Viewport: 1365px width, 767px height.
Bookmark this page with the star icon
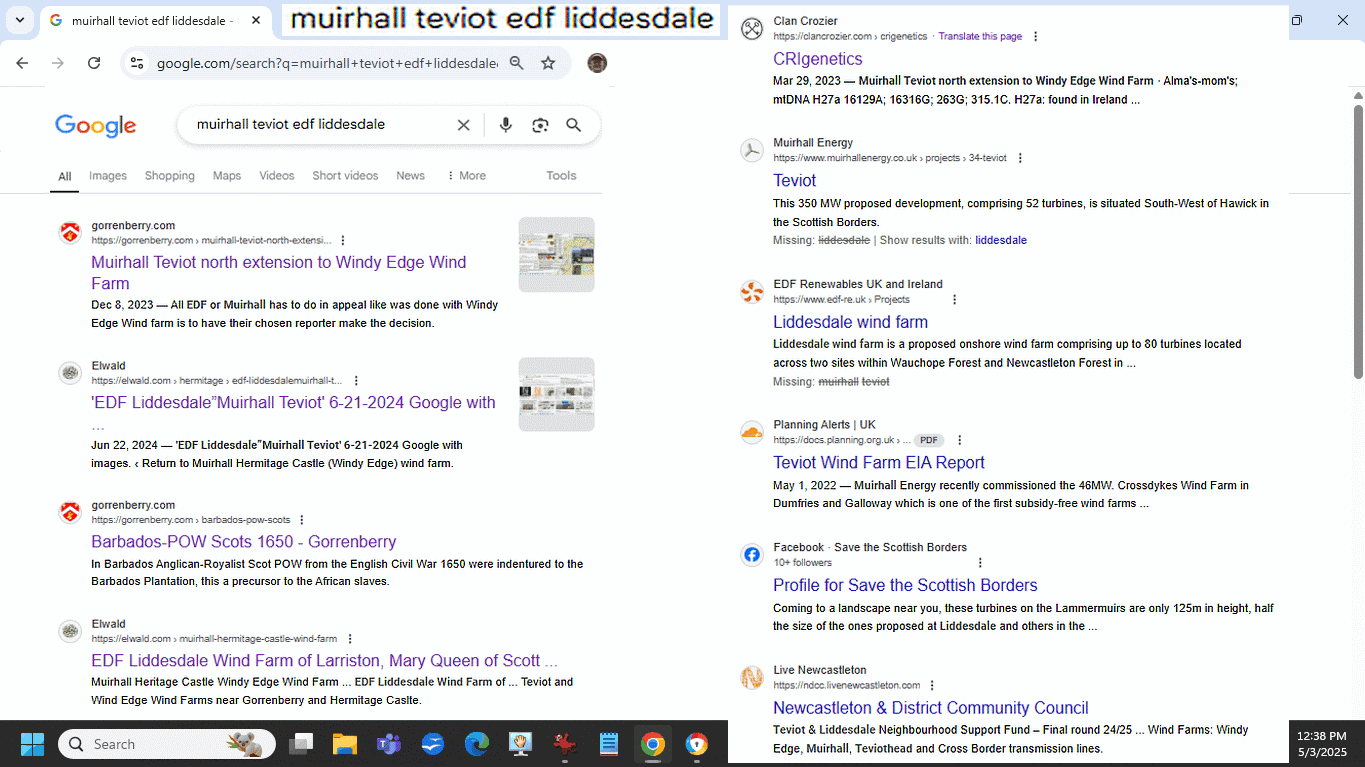click(548, 63)
